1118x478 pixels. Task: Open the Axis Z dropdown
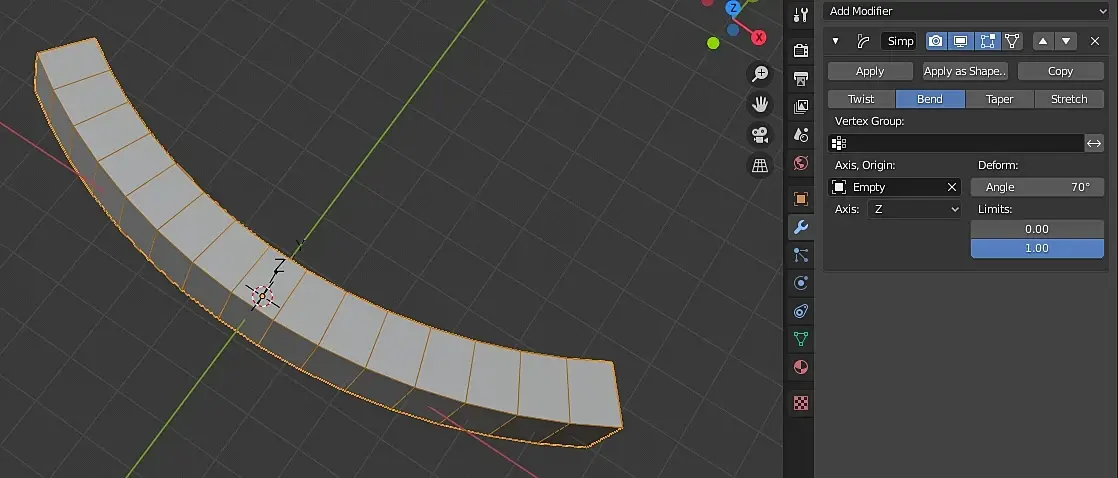click(x=914, y=209)
